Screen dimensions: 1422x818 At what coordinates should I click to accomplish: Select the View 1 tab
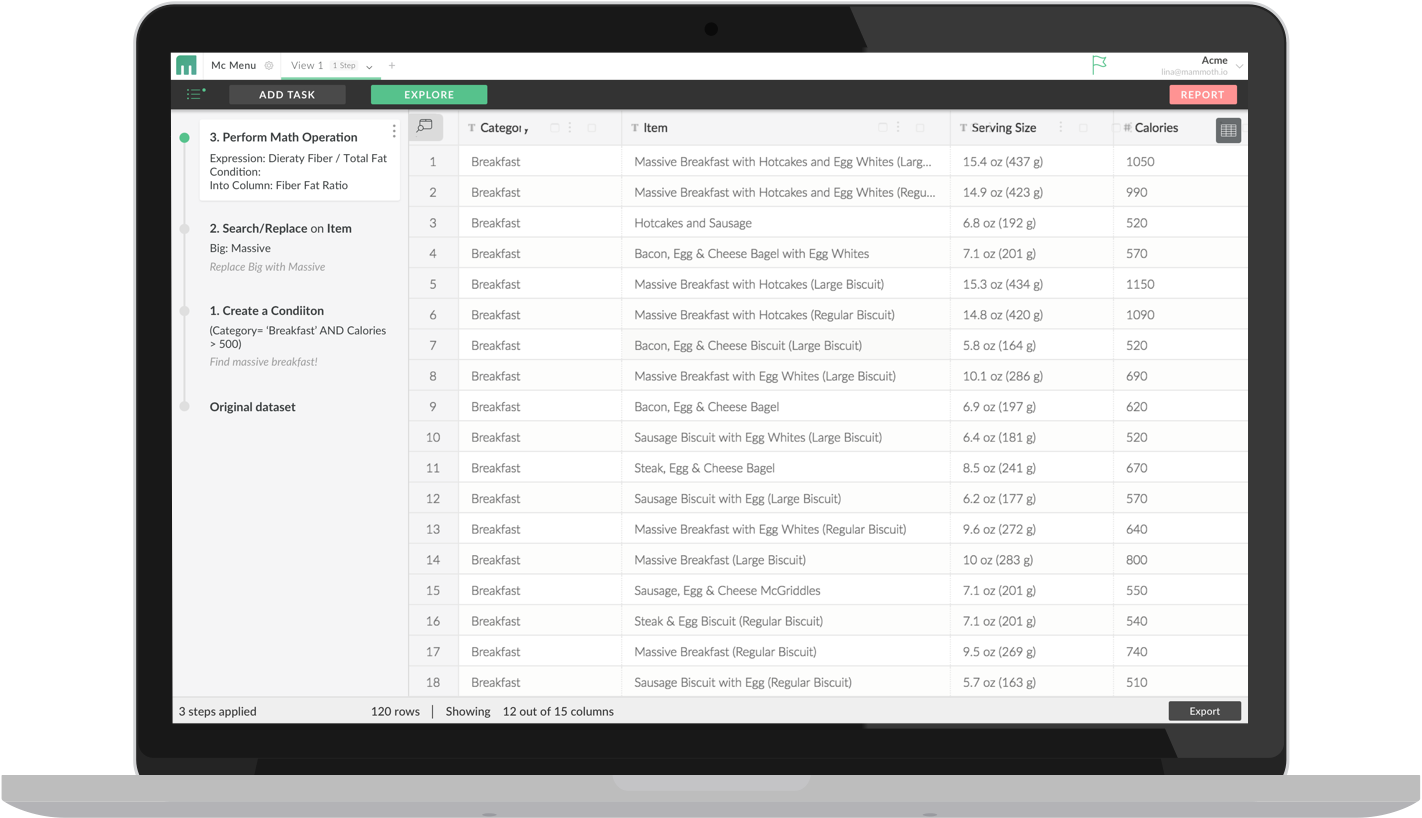pyautogui.click(x=306, y=65)
